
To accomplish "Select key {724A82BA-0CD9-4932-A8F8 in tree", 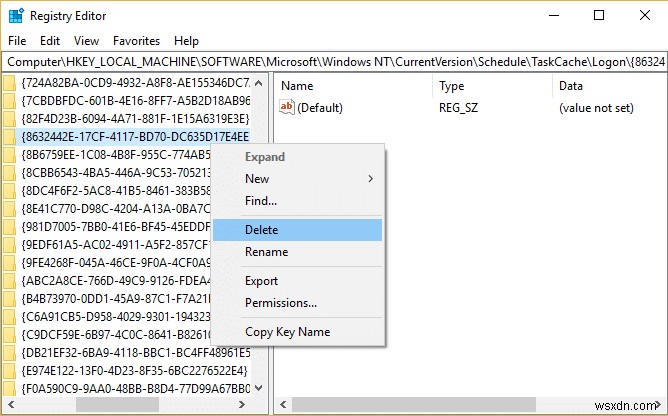I will click(x=135, y=83).
